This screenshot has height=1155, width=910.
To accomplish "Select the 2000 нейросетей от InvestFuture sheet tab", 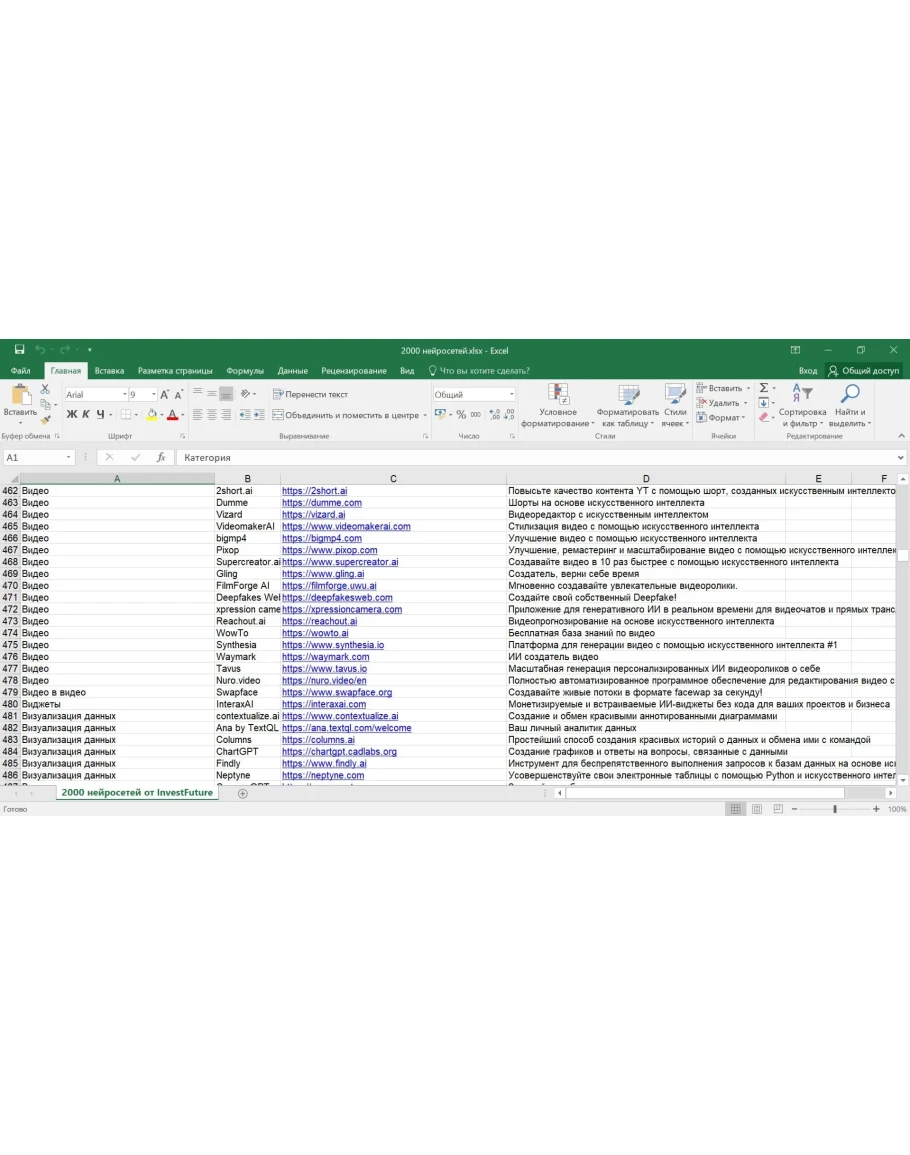I will pos(136,793).
